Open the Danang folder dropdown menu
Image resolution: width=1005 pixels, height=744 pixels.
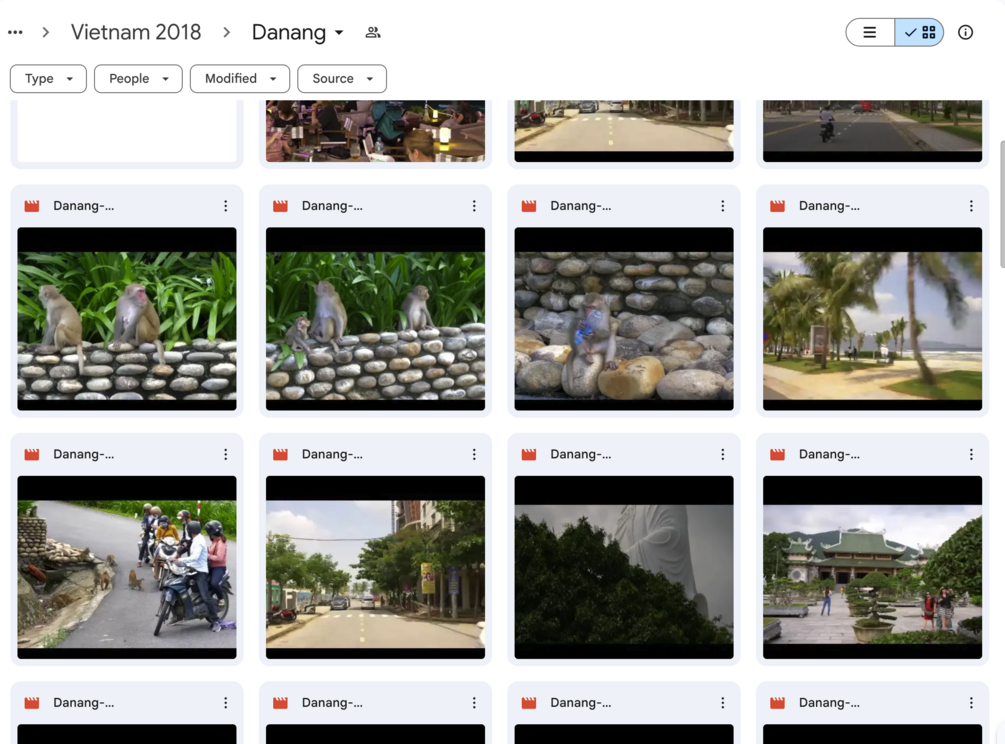coord(298,32)
